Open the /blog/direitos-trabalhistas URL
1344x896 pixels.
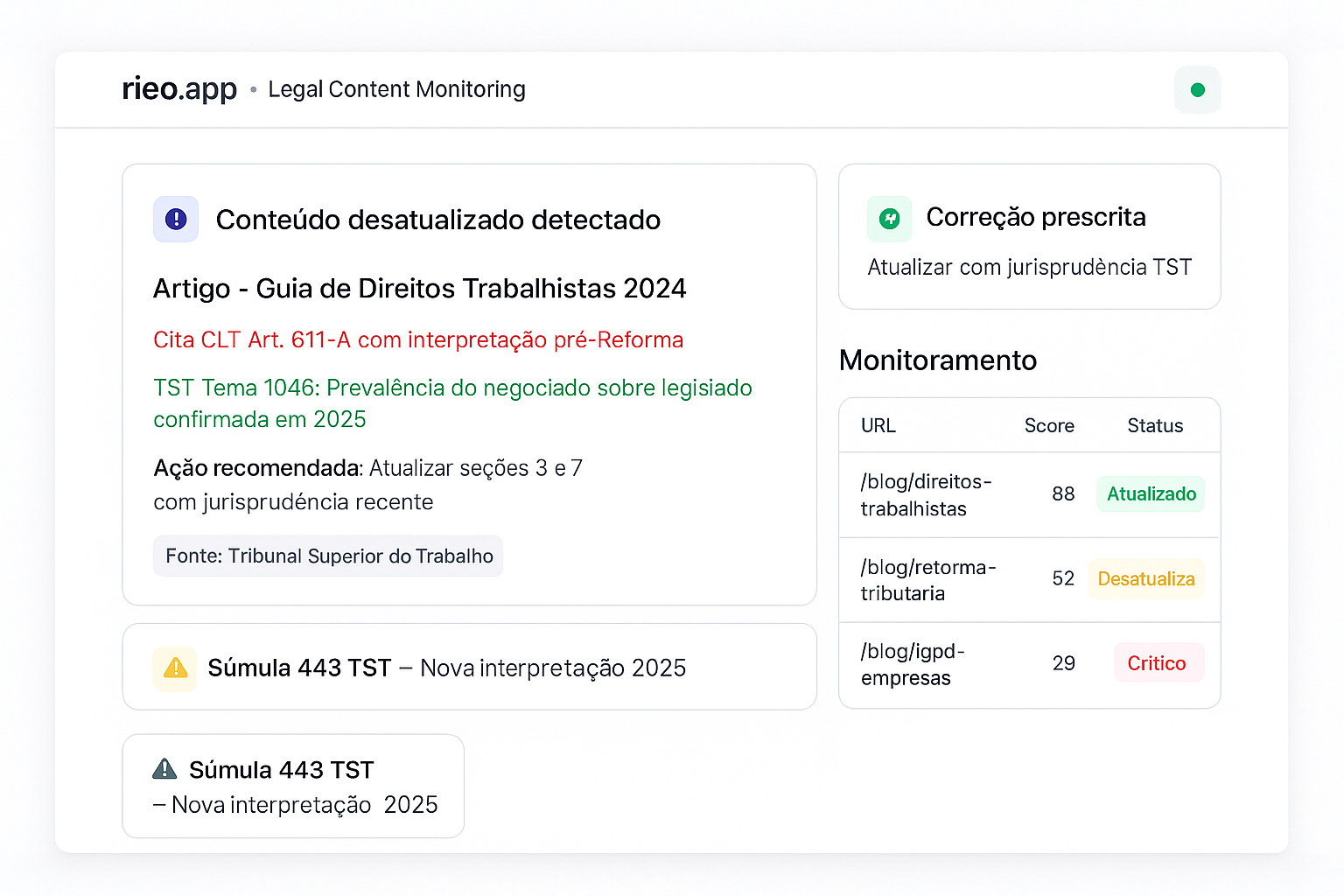tap(926, 495)
